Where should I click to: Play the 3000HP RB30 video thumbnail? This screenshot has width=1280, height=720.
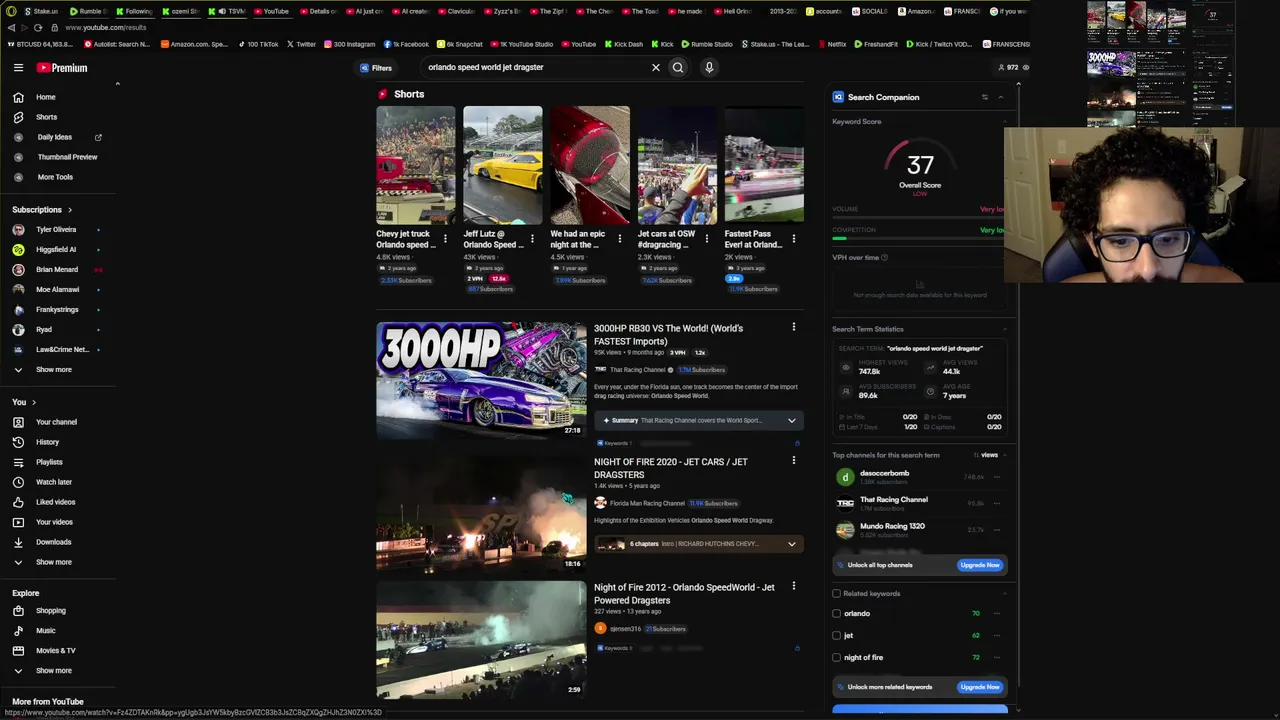[x=481, y=380]
